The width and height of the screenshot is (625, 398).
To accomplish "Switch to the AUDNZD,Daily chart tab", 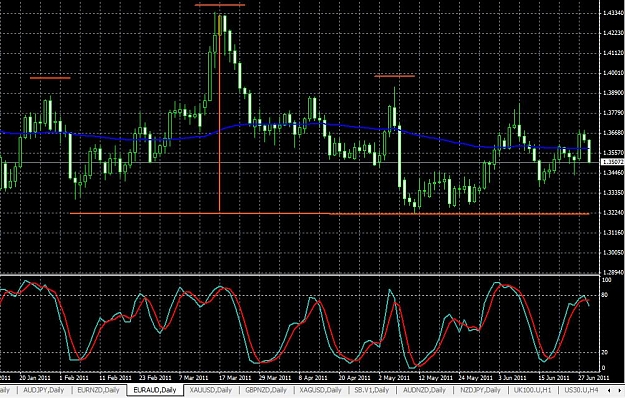I will (x=424, y=390).
